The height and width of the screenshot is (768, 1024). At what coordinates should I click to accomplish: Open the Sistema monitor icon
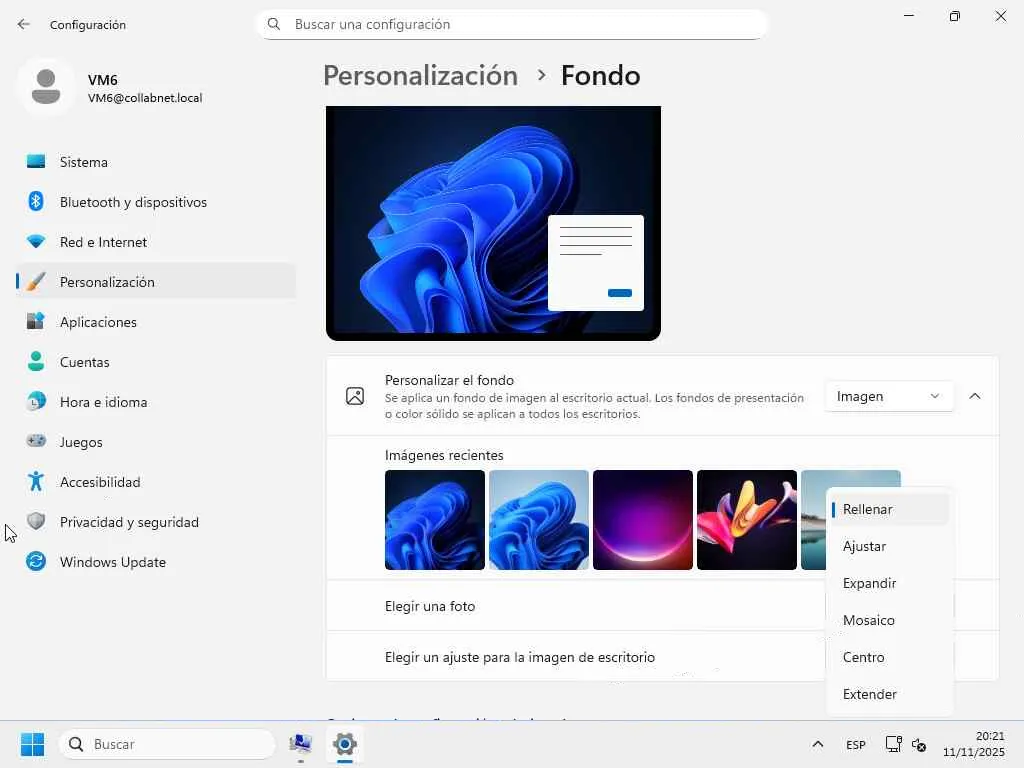coord(36,161)
